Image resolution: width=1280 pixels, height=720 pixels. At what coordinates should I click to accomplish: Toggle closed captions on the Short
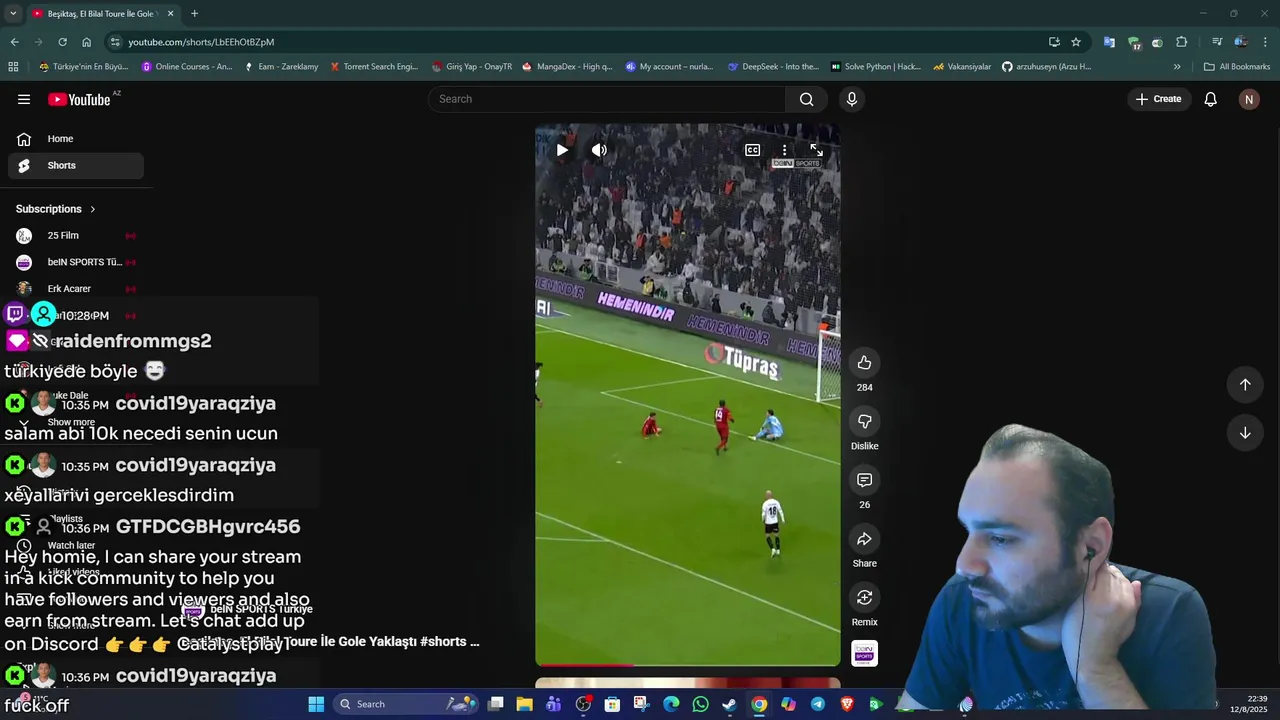tap(752, 150)
